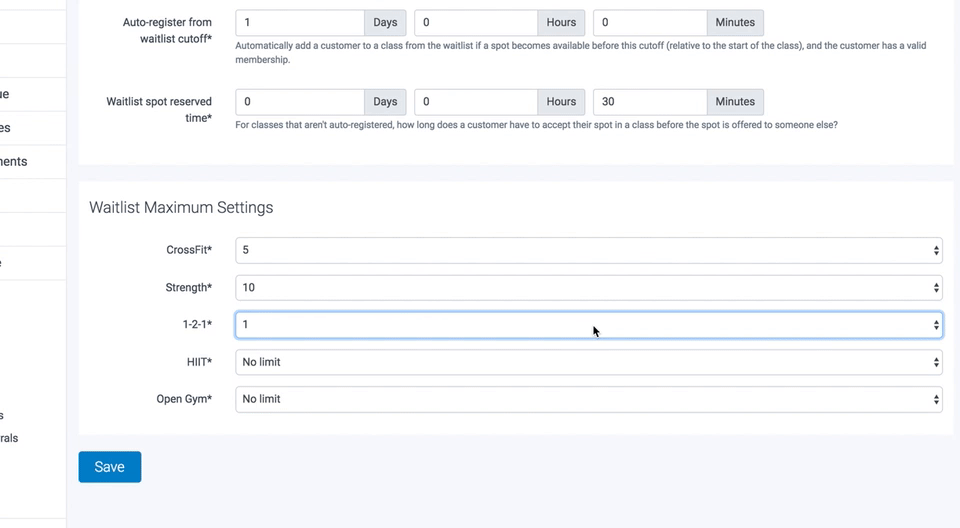The image size is (960, 528).
Task: Click the Waitlist spot reserved time label
Action: click(159, 109)
